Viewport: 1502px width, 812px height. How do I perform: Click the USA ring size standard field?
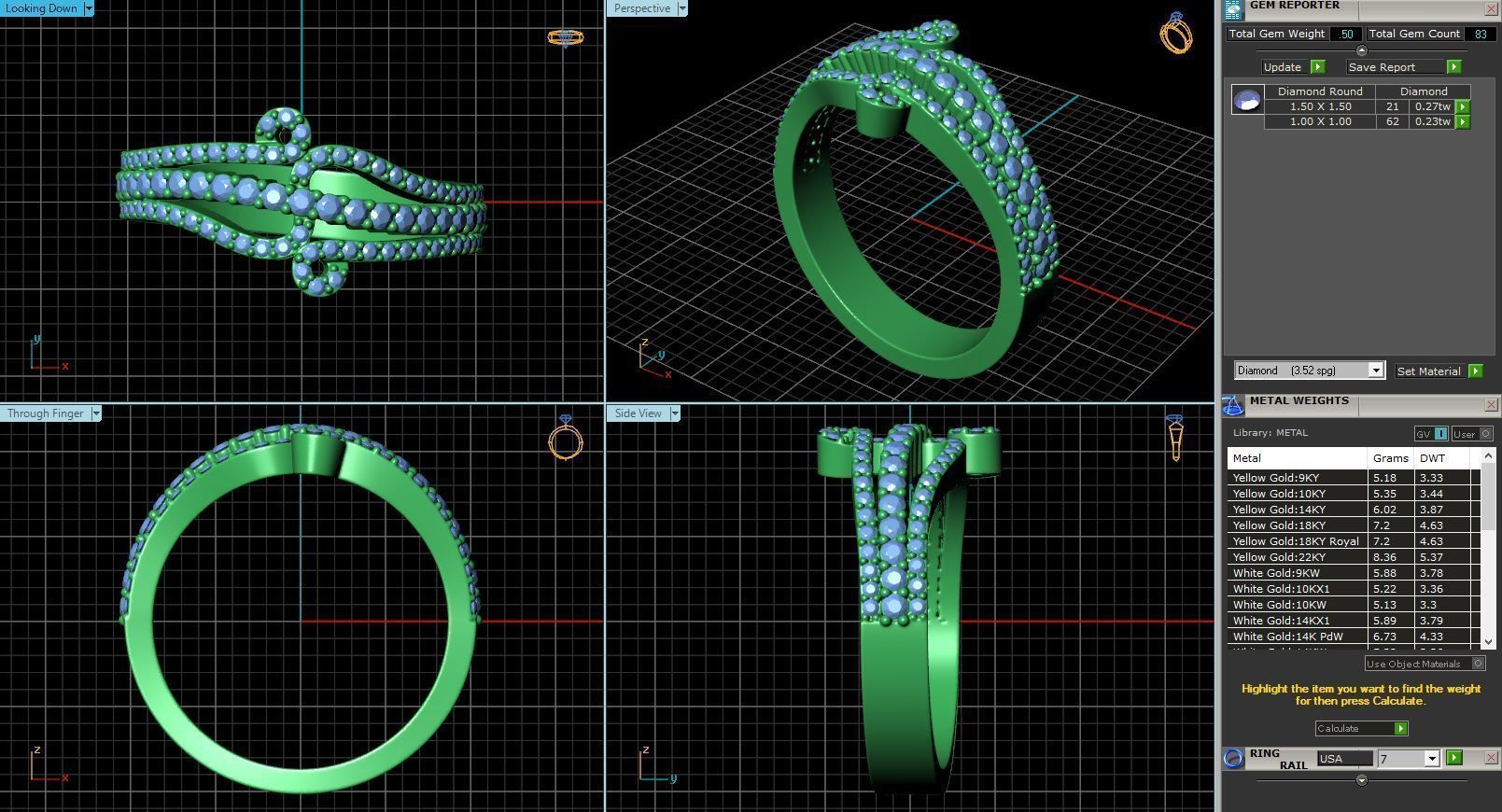point(1345,759)
